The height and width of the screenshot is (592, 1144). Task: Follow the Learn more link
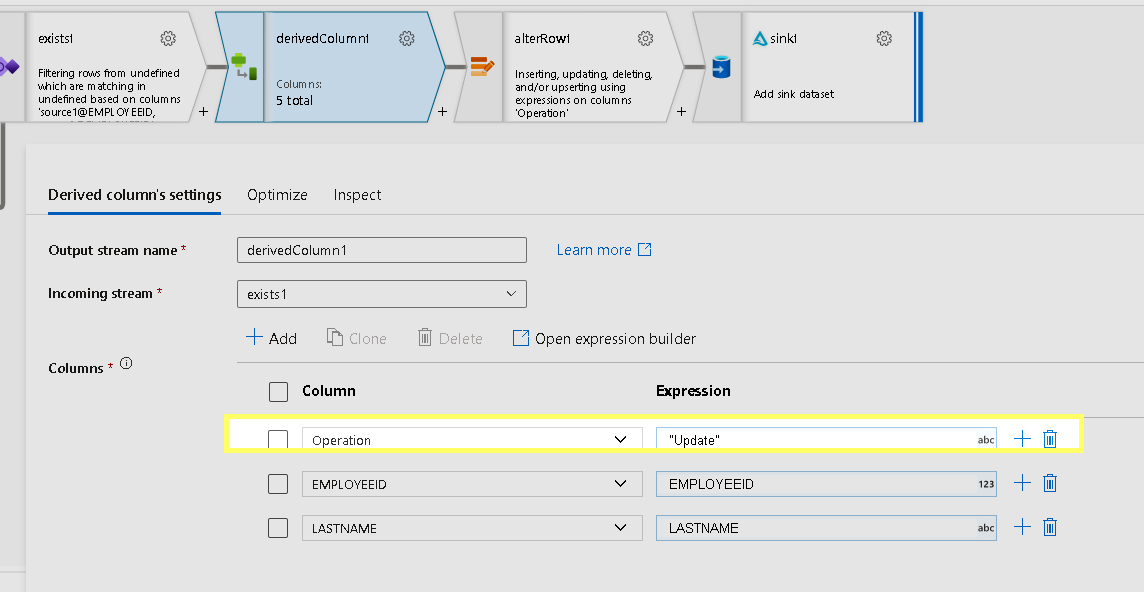(x=596, y=250)
